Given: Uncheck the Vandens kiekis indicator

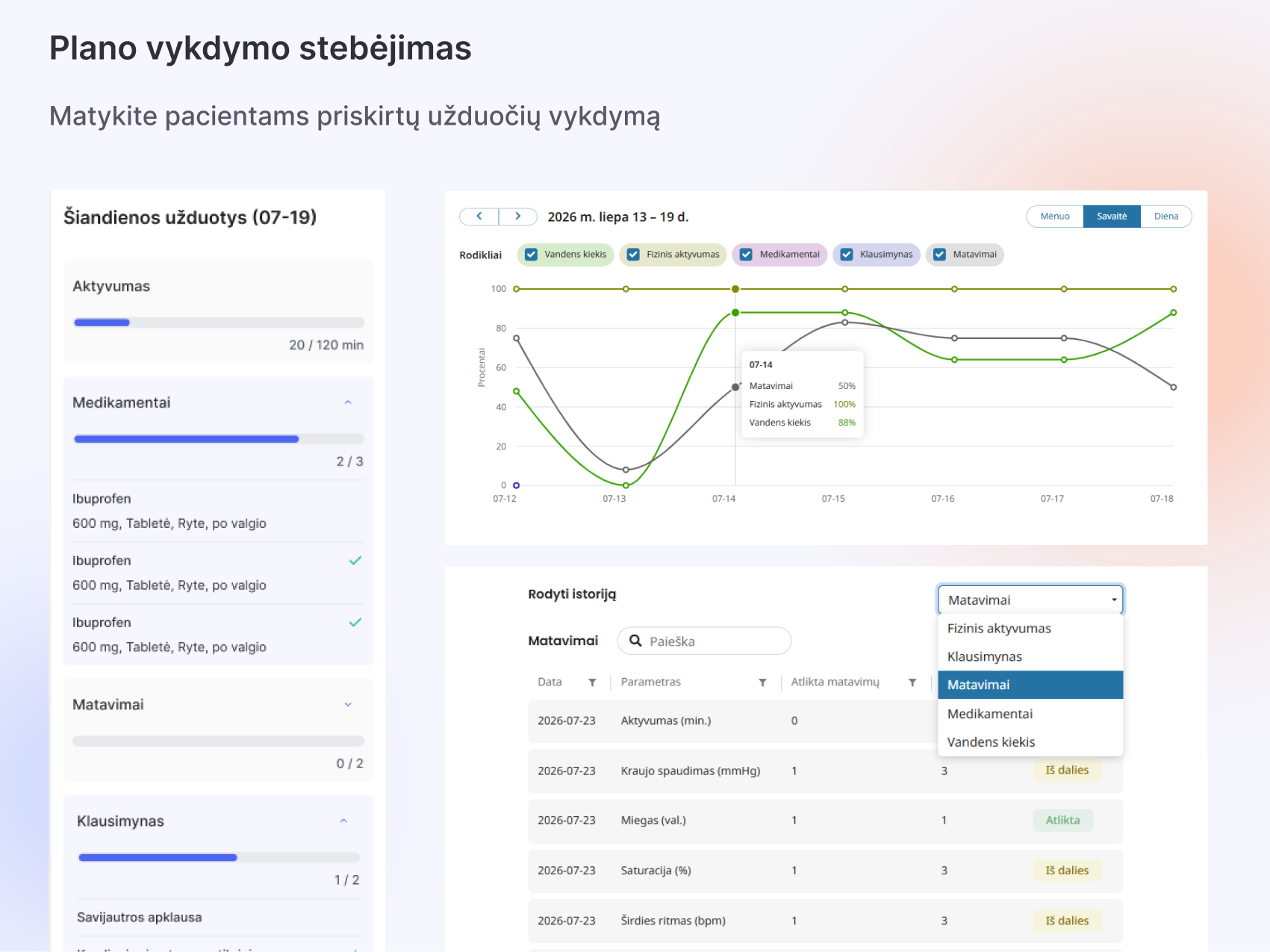Looking at the screenshot, I should (531, 255).
